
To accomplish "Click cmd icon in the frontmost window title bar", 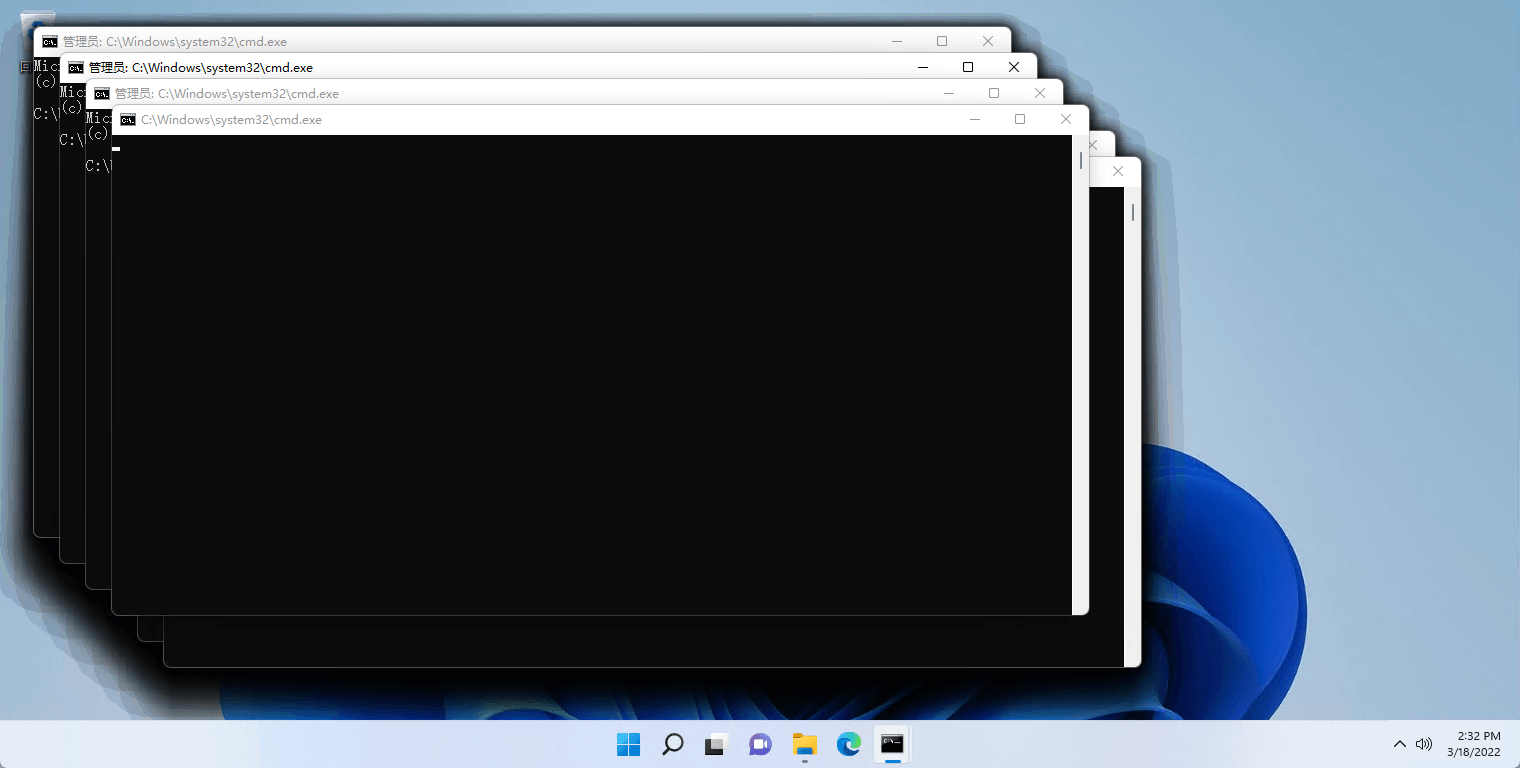I will coord(128,120).
